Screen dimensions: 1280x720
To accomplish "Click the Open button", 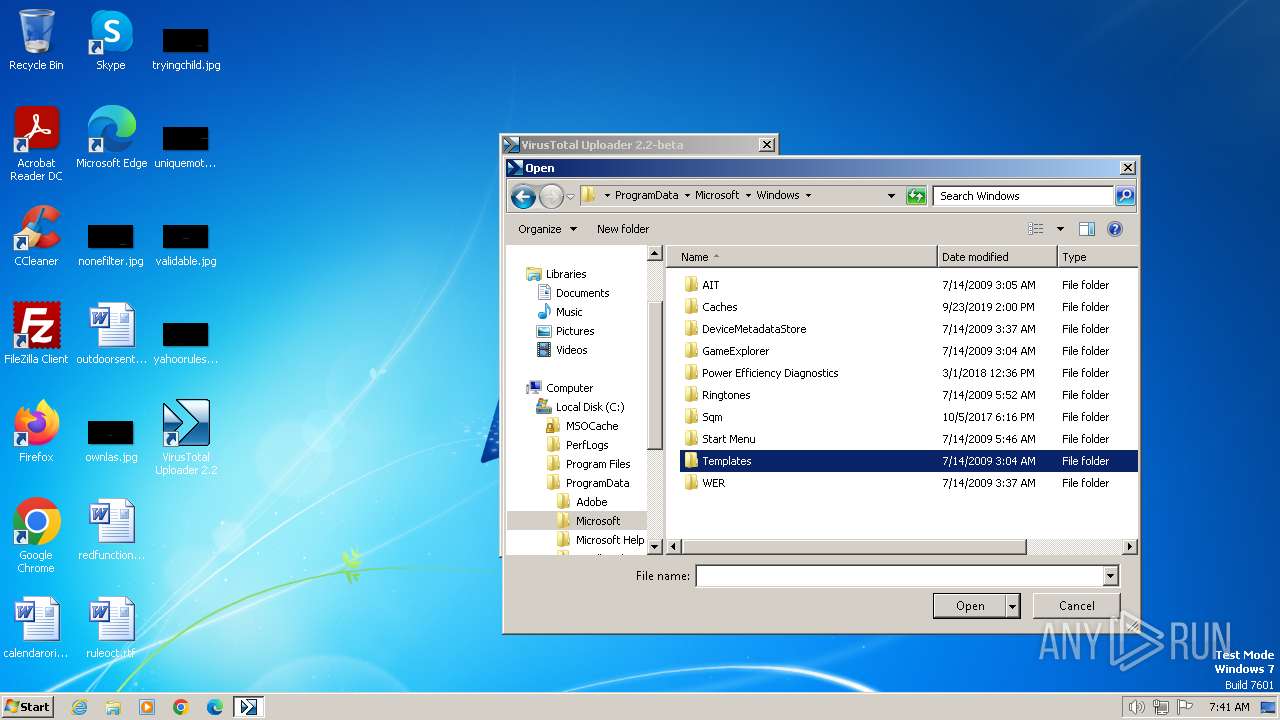I will [x=970, y=606].
